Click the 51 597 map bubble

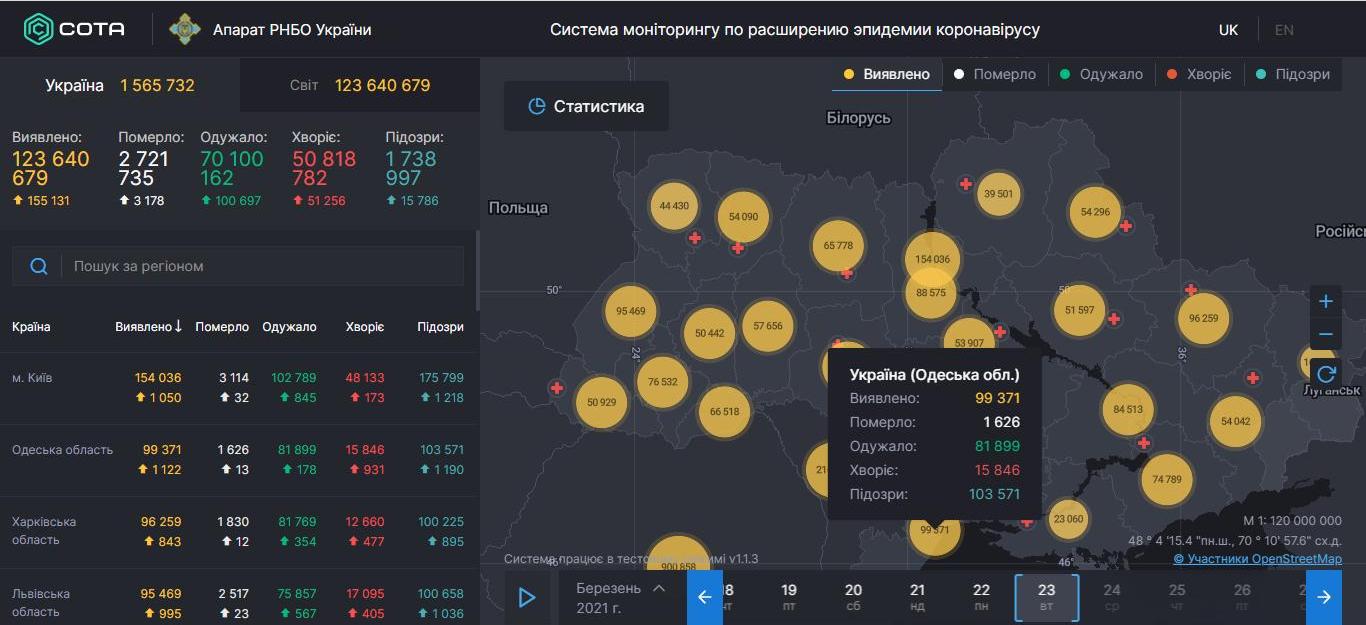[x=1080, y=310]
